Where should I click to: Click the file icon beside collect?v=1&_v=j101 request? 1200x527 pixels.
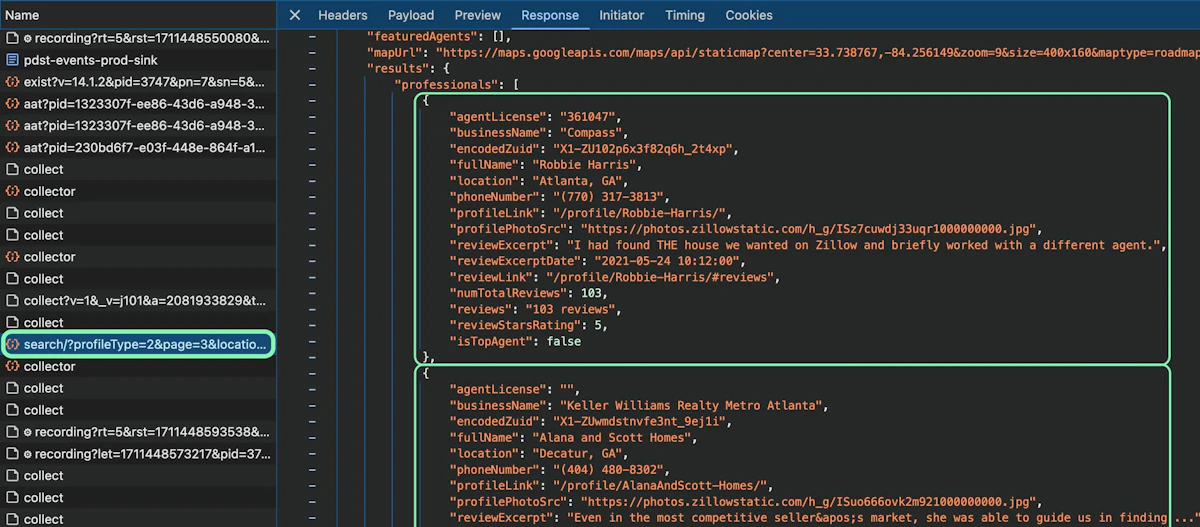tap(13, 301)
